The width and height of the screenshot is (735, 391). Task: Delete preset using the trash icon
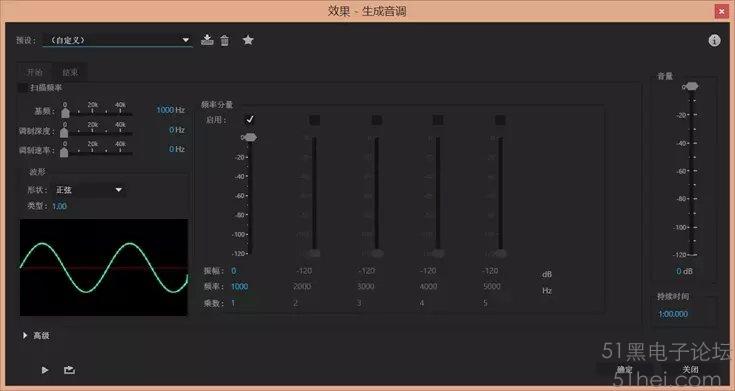tap(225, 41)
